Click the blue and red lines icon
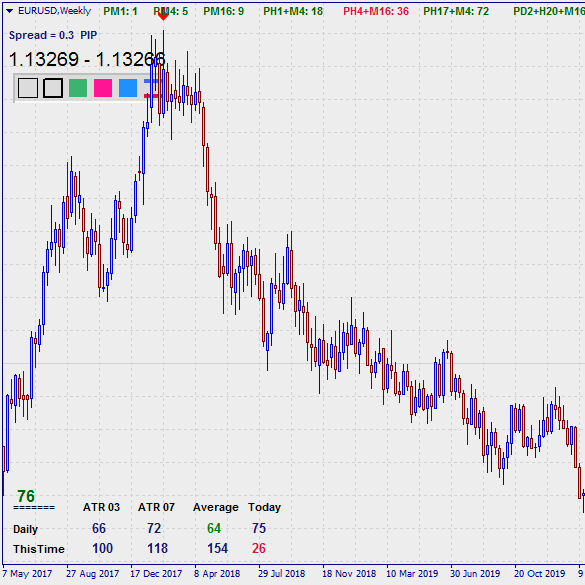This screenshot has height=585, width=585. coord(151,88)
